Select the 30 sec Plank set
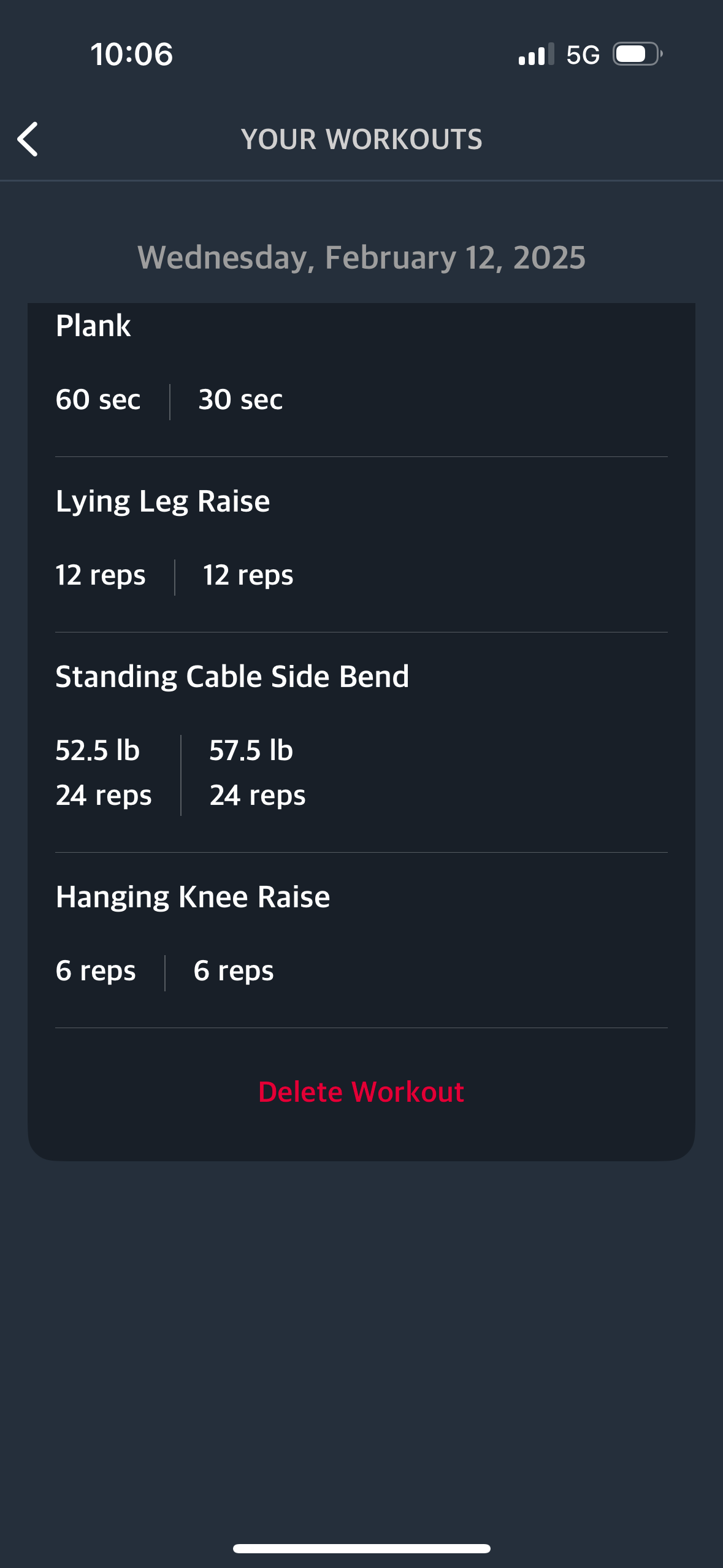The width and height of the screenshot is (723, 1568). coord(240,400)
